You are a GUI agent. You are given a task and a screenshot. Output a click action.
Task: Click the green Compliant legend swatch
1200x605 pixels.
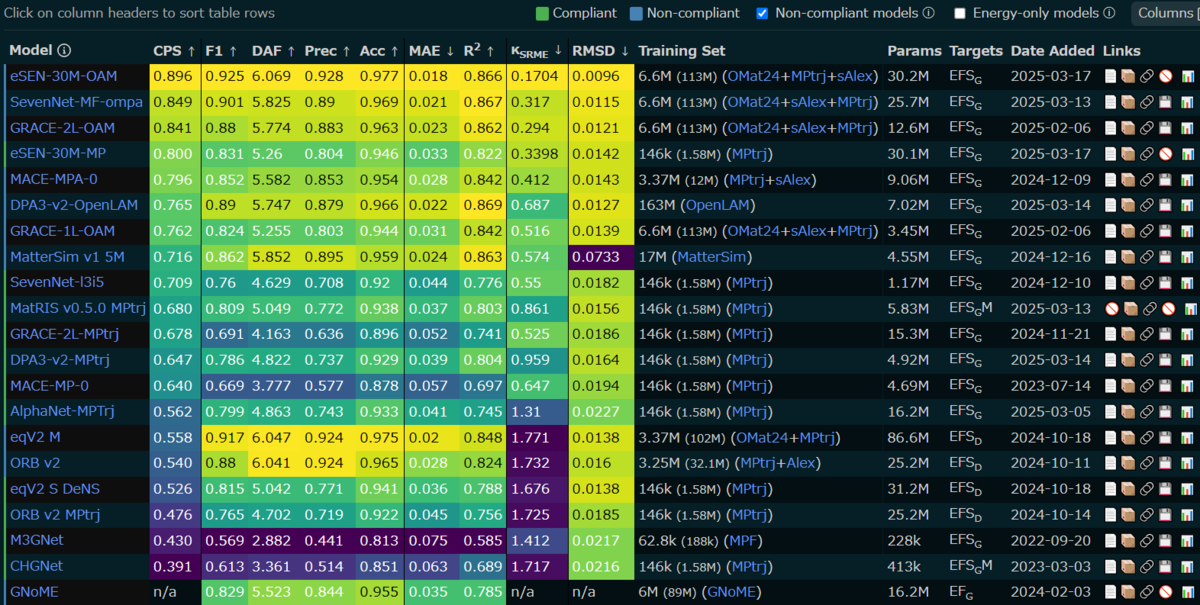click(542, 13)
